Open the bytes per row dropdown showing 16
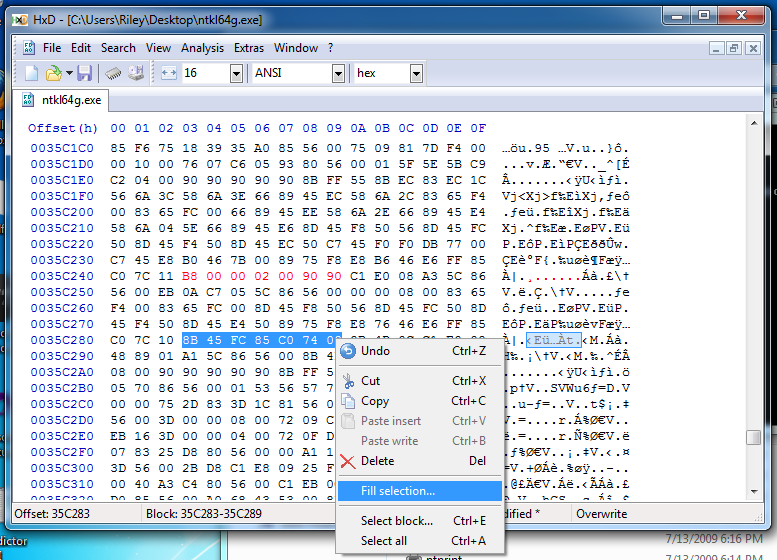Image resolution: width=777 pixels, height=560 pixels. click(x=236, y=74)
